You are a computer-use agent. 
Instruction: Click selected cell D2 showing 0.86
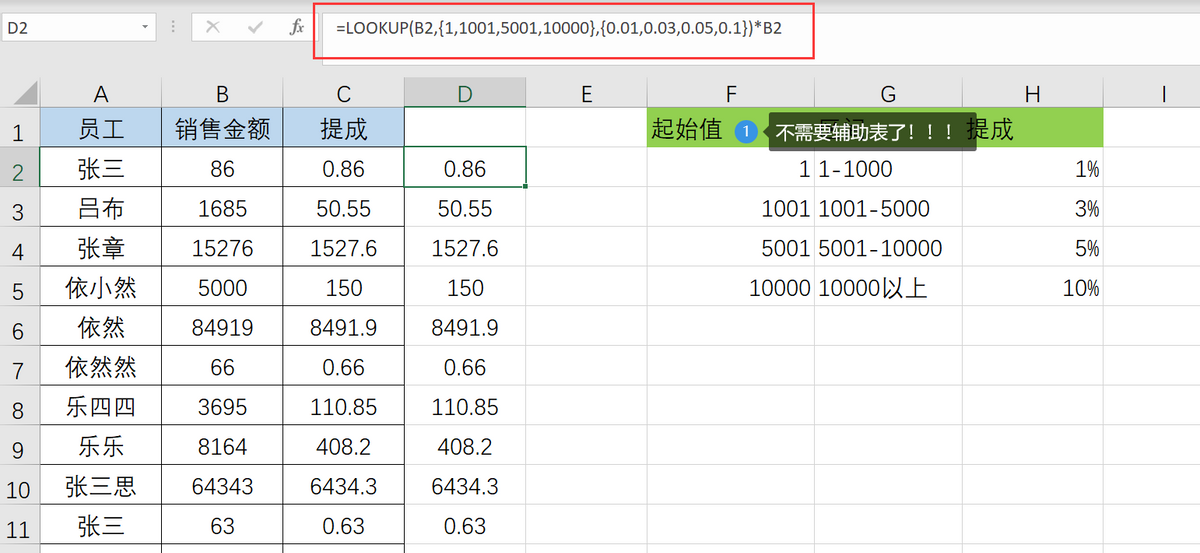click(465, 169)
